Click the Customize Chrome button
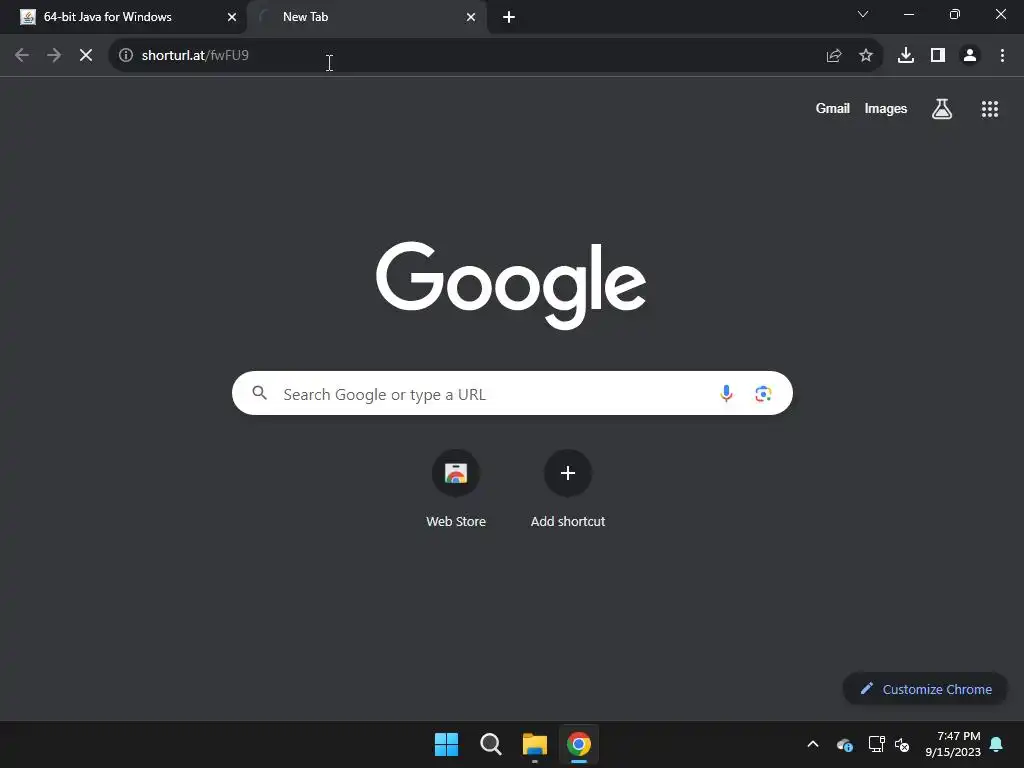 click(x=925, y=689)
